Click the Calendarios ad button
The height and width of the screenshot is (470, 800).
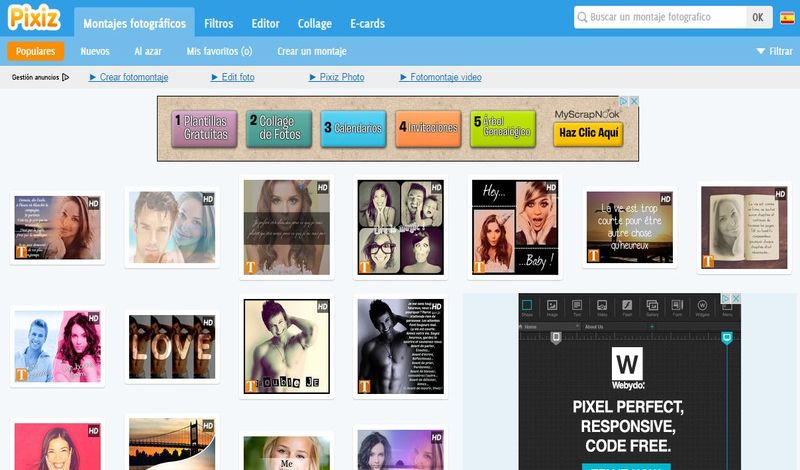tap(354, 129)
